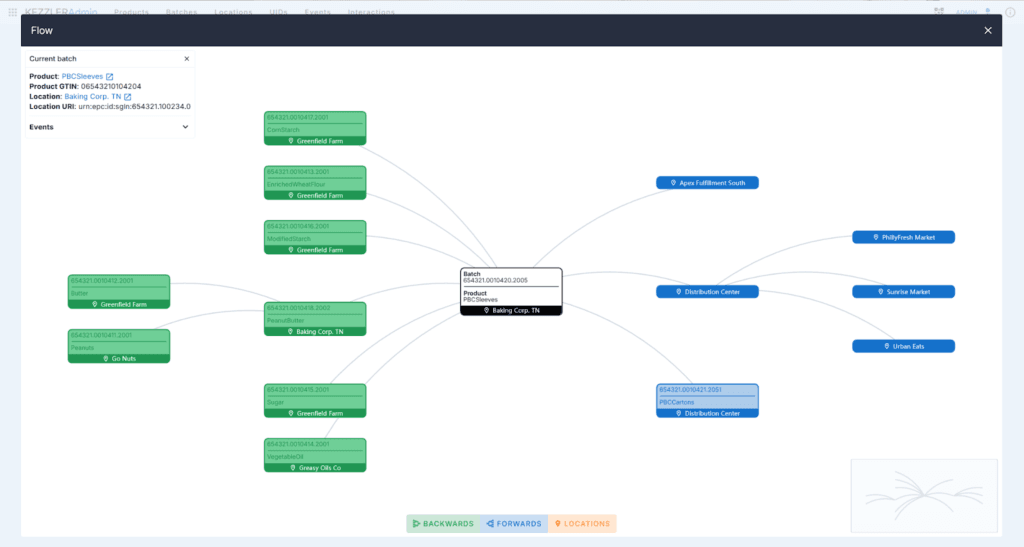This screenshot has width=1024, height=547.
Task: Select the PhillyFresh Market location node
Action: click(x=903, y=238)
